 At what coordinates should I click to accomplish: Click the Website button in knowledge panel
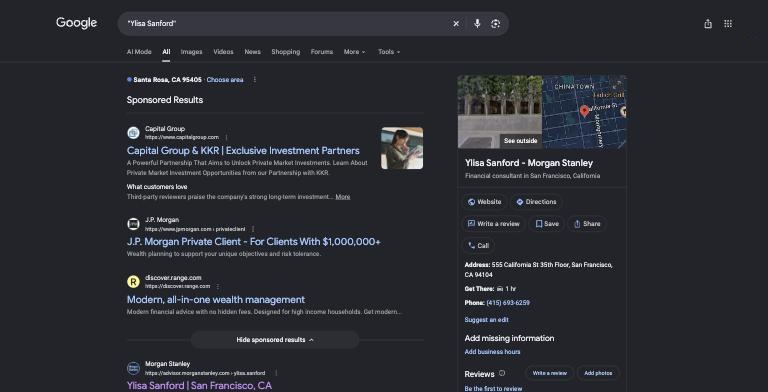tap(484, 202)
